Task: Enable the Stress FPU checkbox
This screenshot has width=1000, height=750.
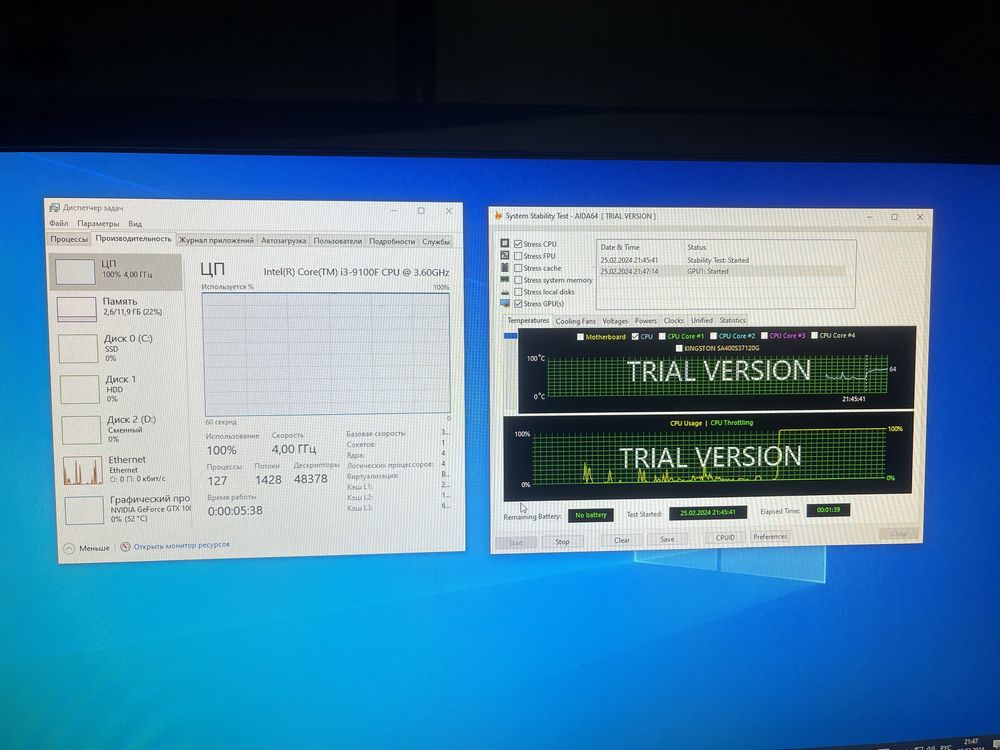Action: (518, 256)
